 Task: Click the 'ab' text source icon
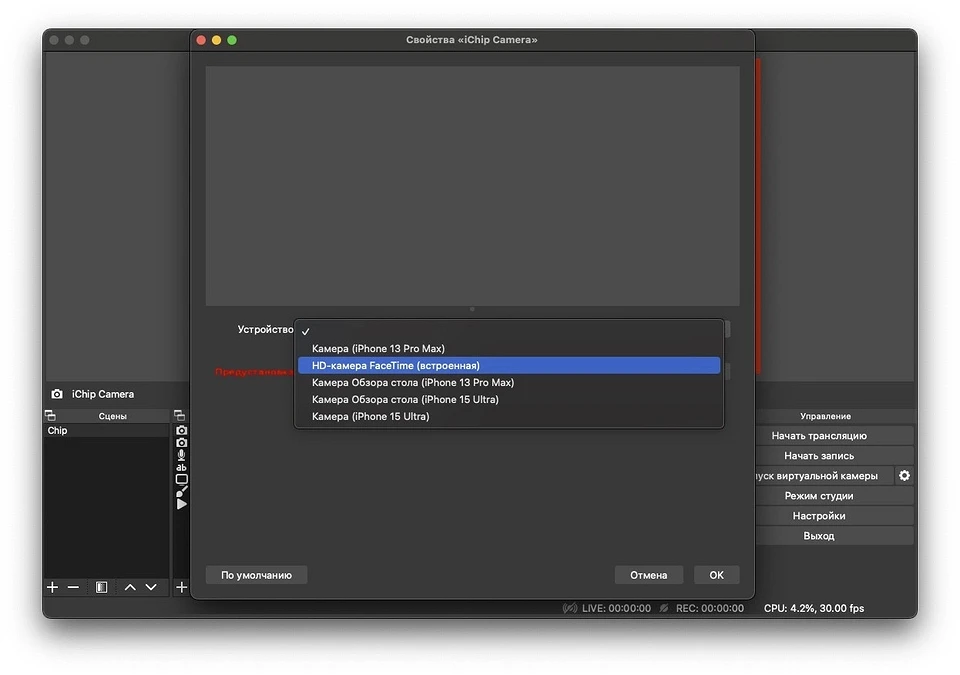coord(181,467)
